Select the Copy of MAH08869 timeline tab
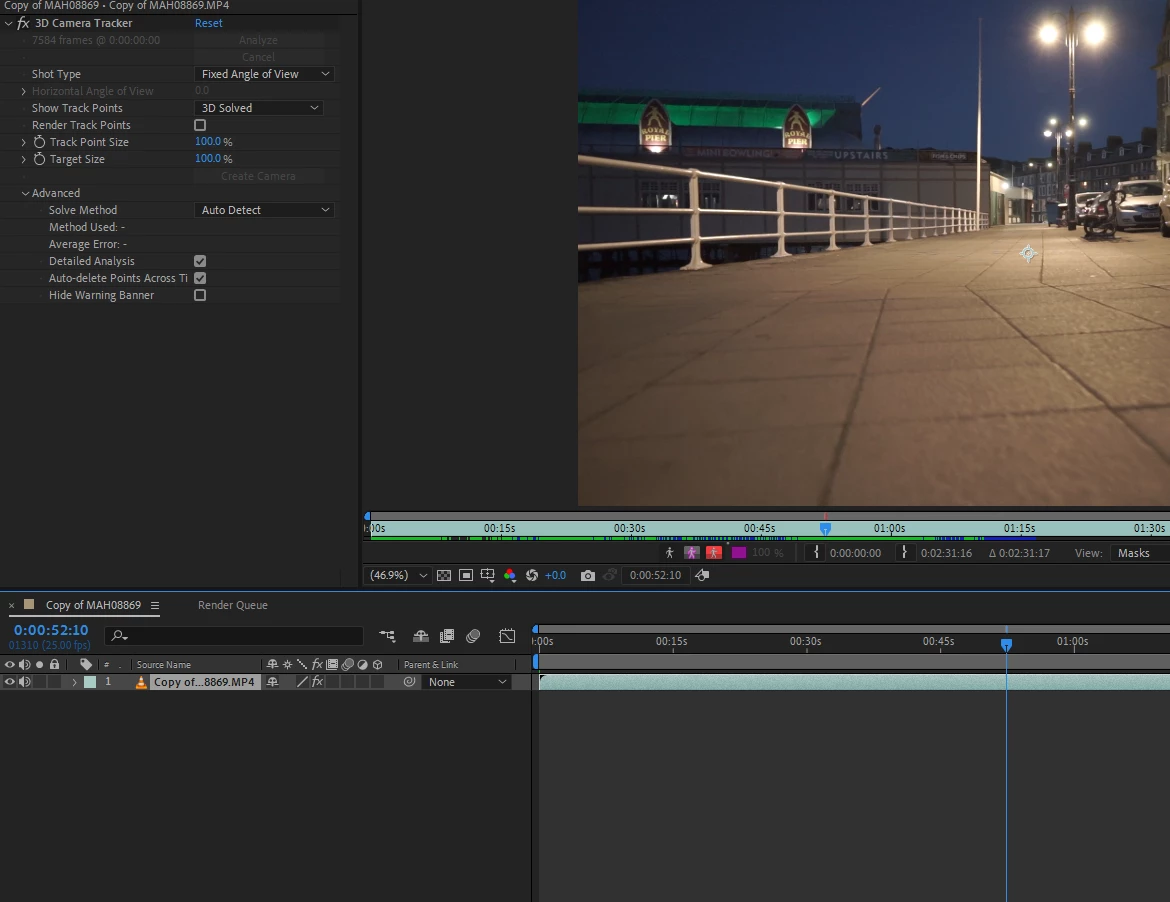 click(x=93, y=605)
